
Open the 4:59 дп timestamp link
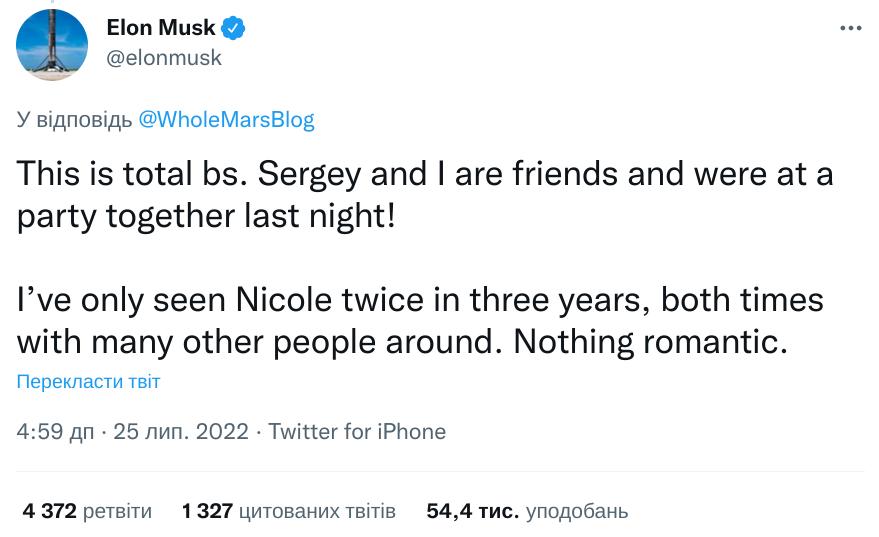[56, 432]
